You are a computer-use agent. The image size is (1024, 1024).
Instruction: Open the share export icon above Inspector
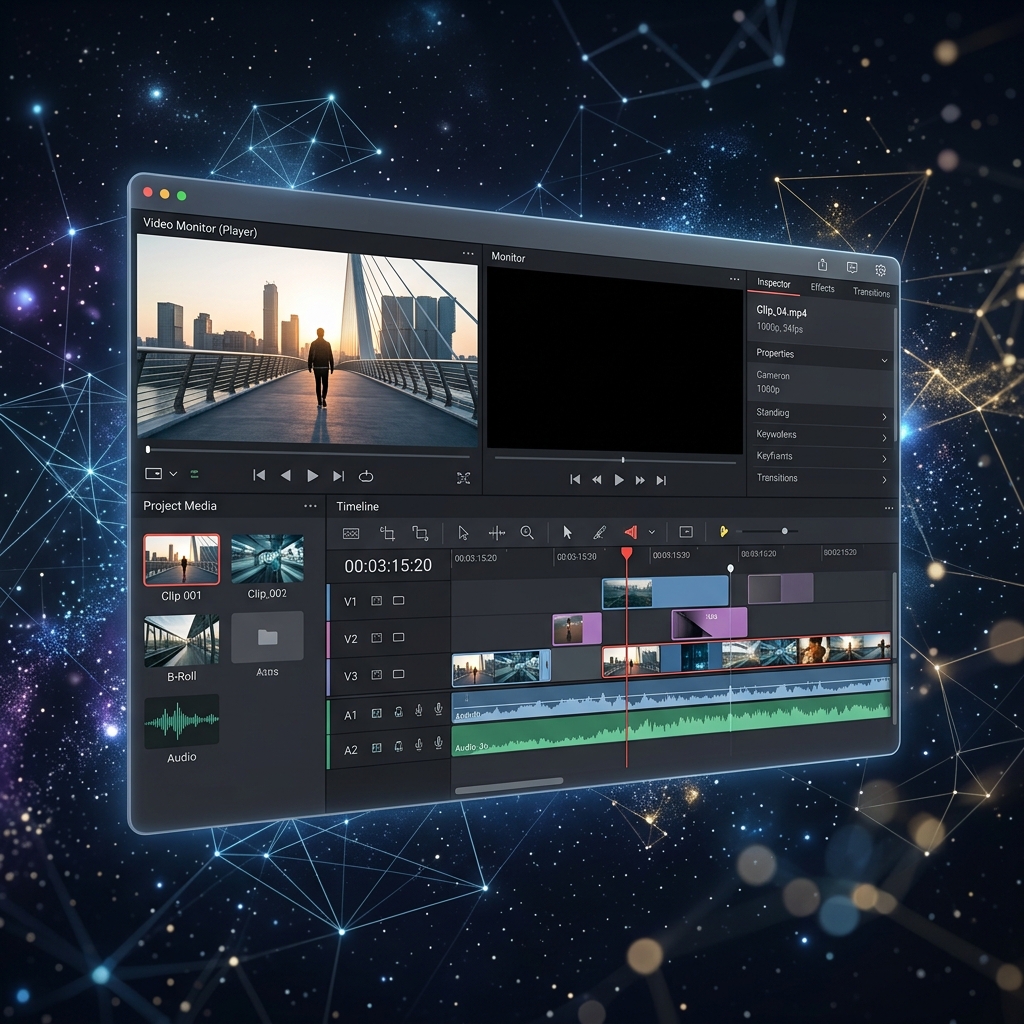tap(822, 264)
